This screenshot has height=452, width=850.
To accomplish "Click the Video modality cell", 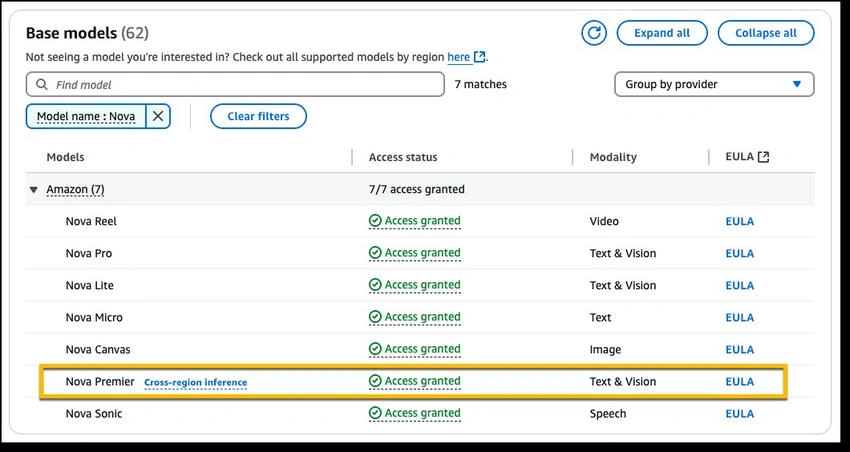I will coord(604,221).
